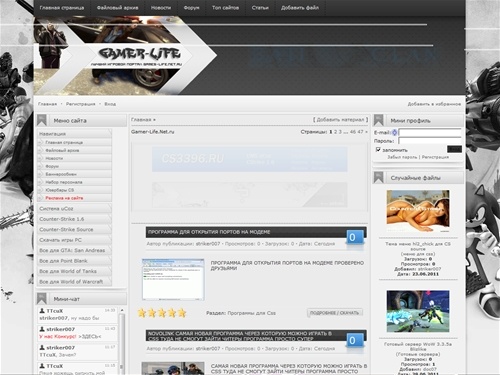Screen dimensions: 500x375
Task: Click dark login submit button
Action: pos(454,149)
